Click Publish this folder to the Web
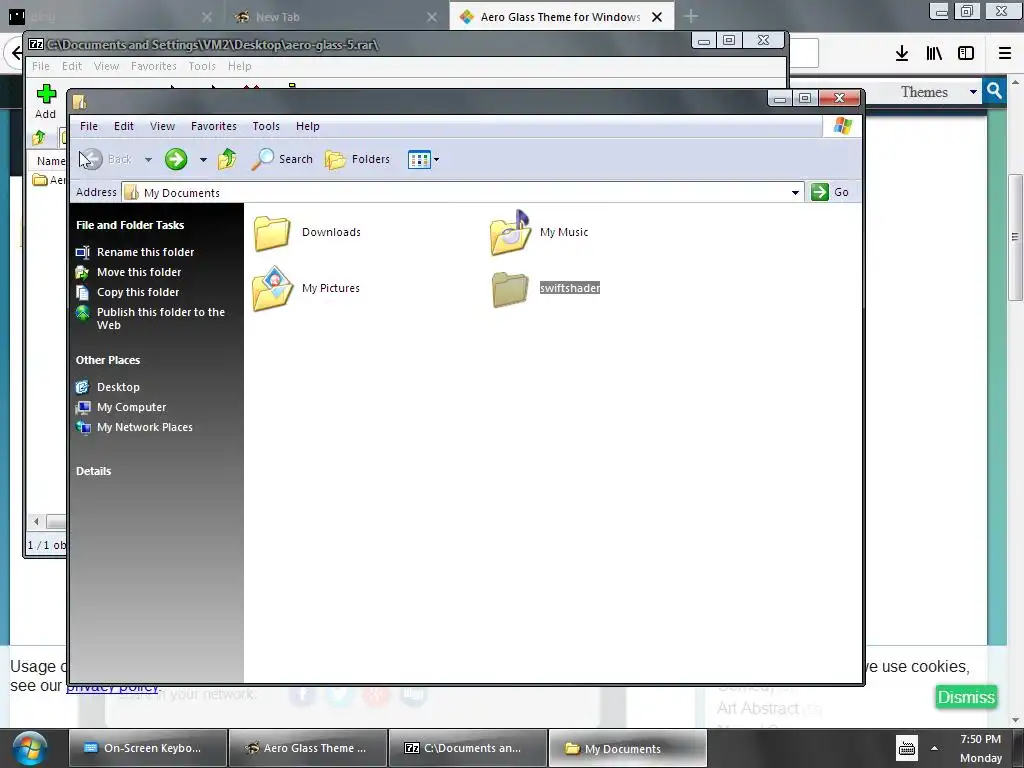 pyautogui.click(x=161, y=318)
